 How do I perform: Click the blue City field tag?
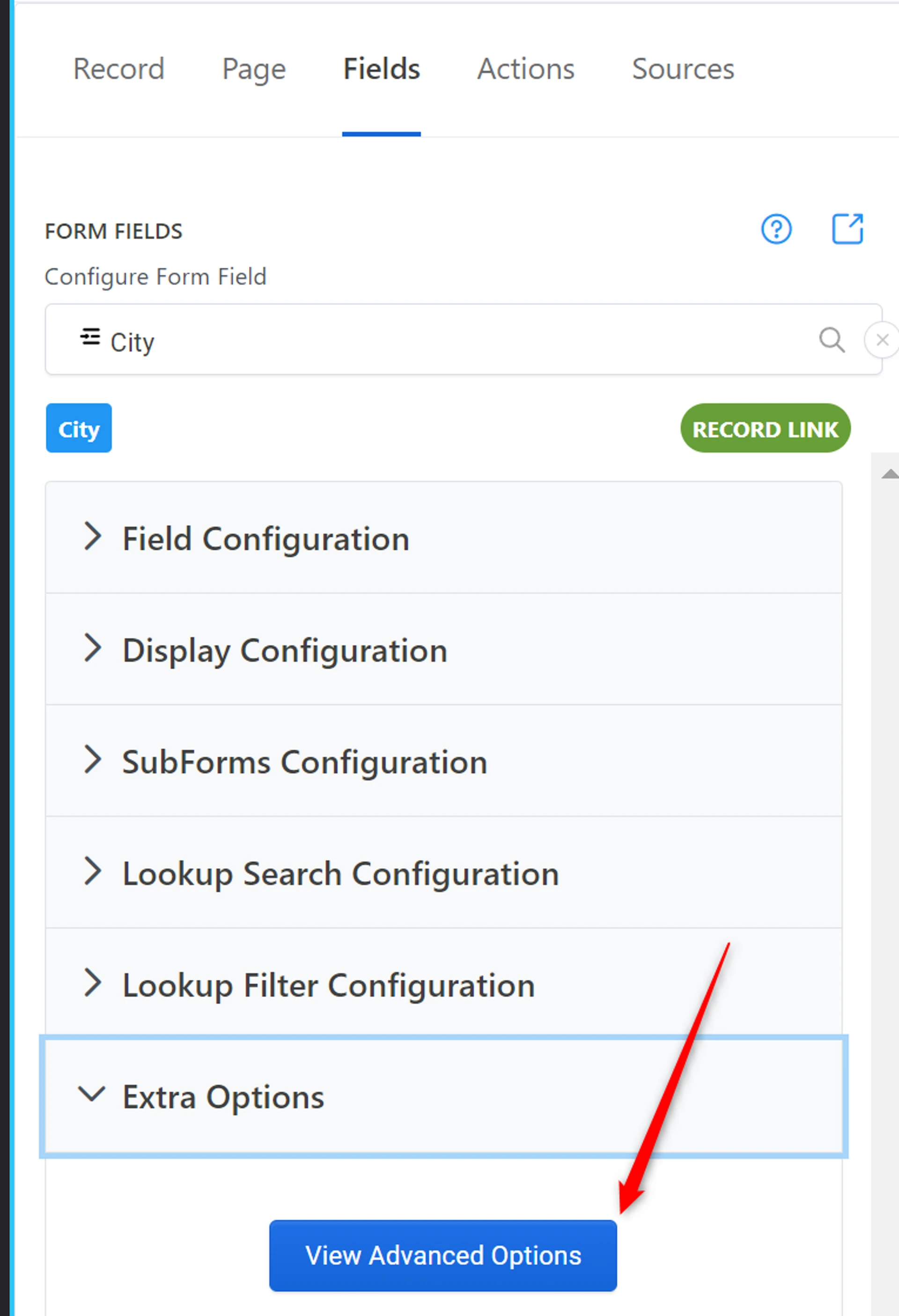79,429
